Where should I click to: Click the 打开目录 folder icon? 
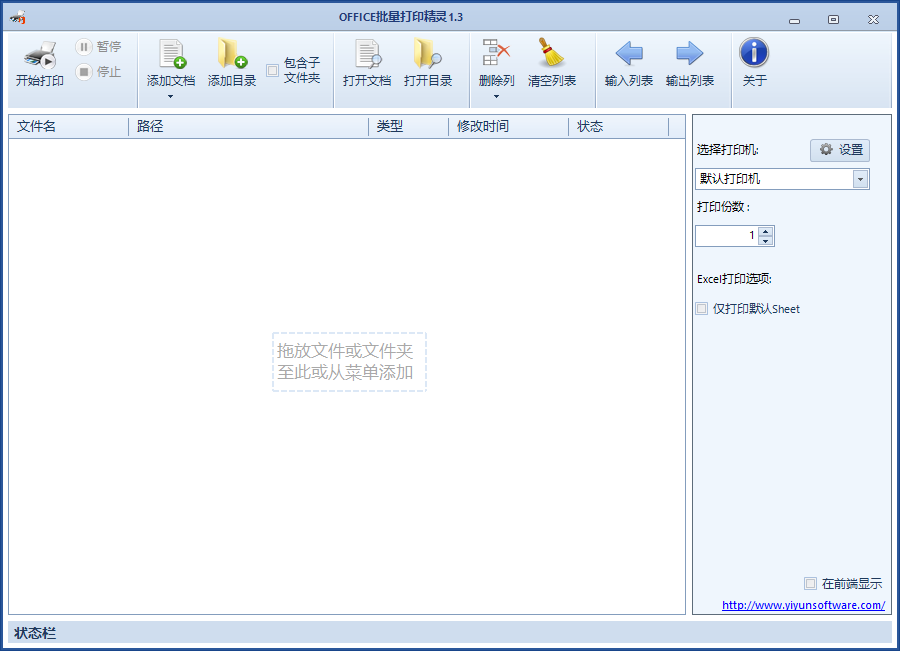pos(428,55)
